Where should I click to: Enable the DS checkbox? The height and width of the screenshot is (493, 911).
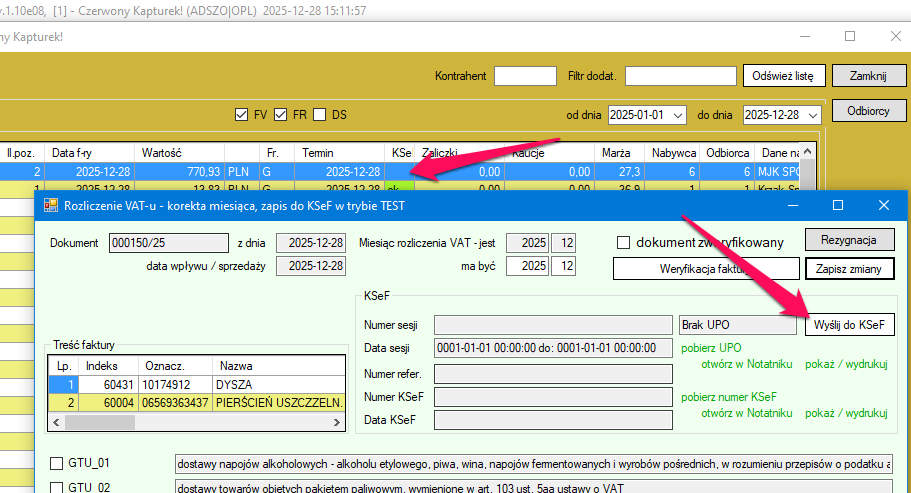pos(320,115)
